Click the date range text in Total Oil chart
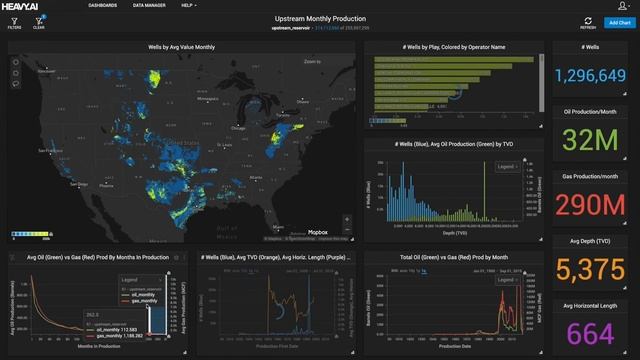This screenshot has height=360, width=640. (x=497, y=271)
